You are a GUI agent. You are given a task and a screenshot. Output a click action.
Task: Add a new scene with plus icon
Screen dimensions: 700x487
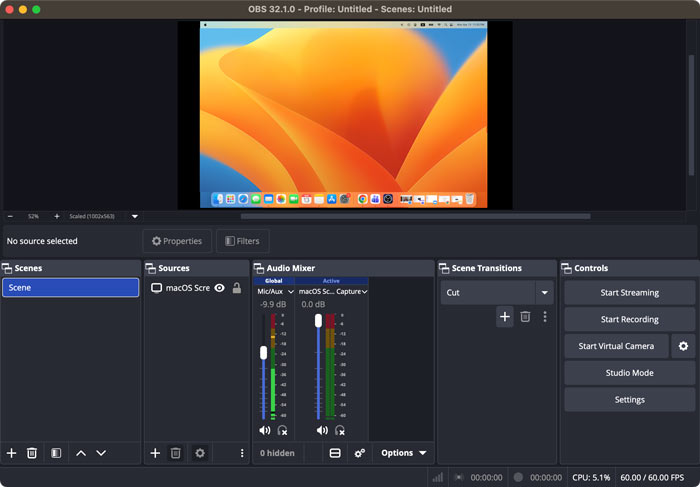click(x=12, y=453)
